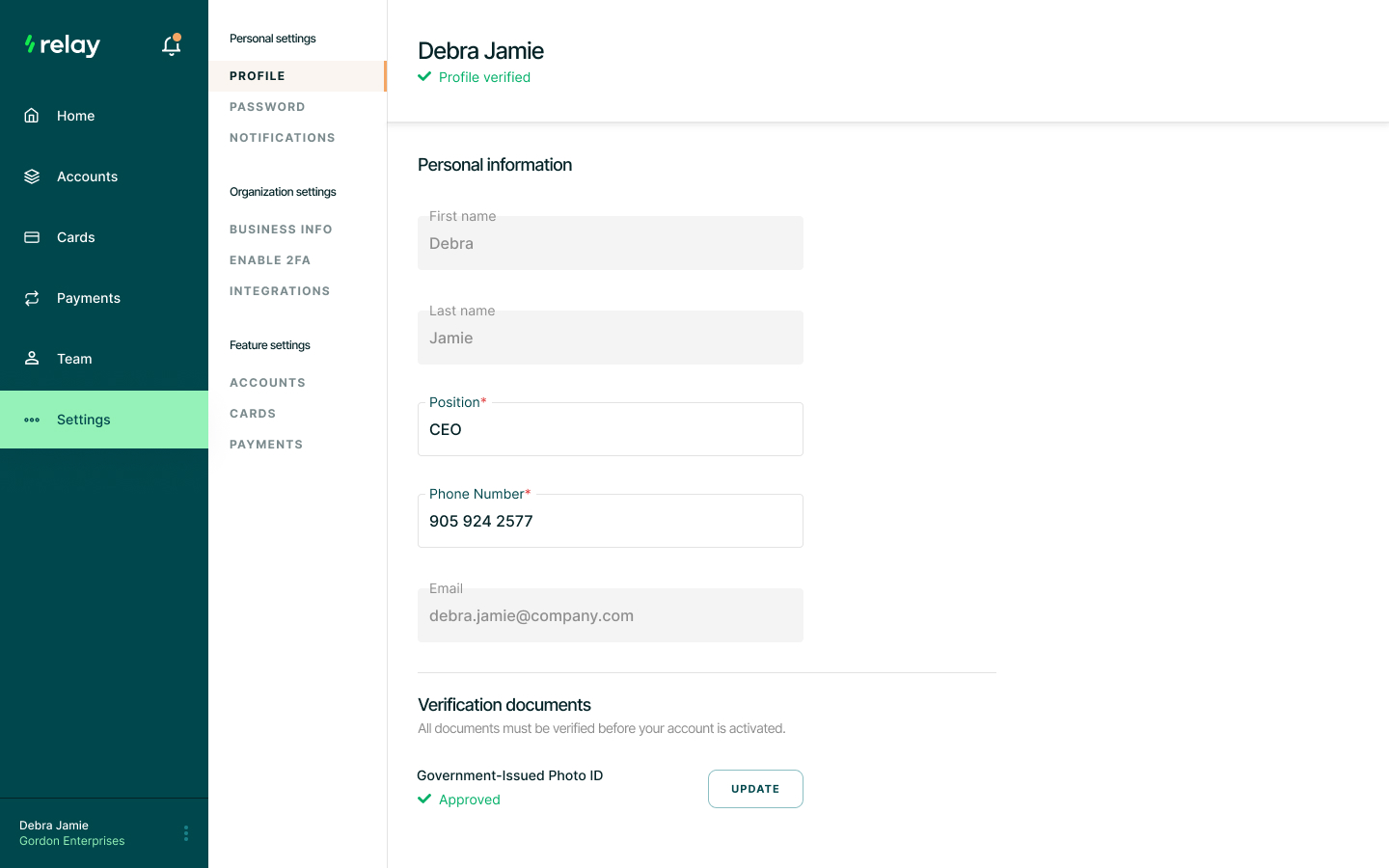Click the Position field containing CEO
Viewport: 1389px width, 868px height.
coord(611,429)
